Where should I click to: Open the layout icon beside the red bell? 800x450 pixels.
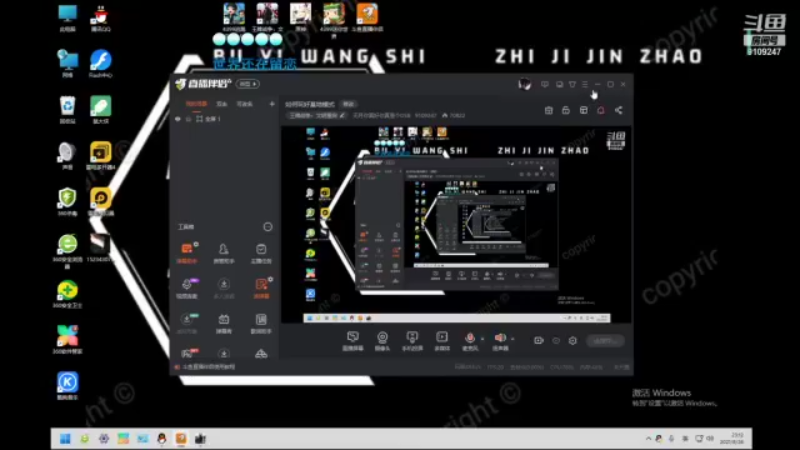pos(584,110)
